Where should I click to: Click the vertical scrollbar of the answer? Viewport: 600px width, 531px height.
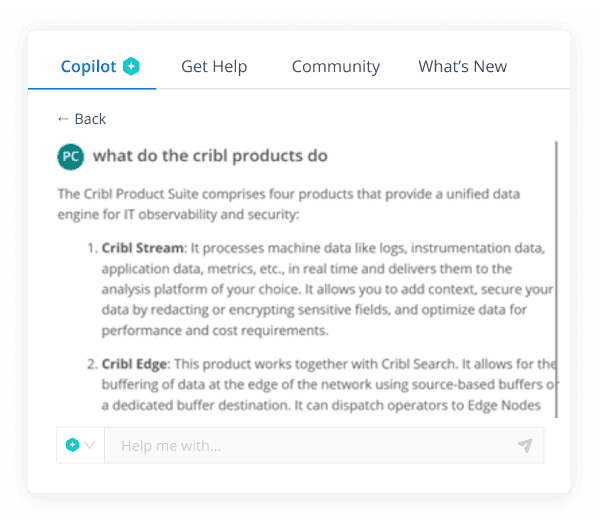pos(556,280)
